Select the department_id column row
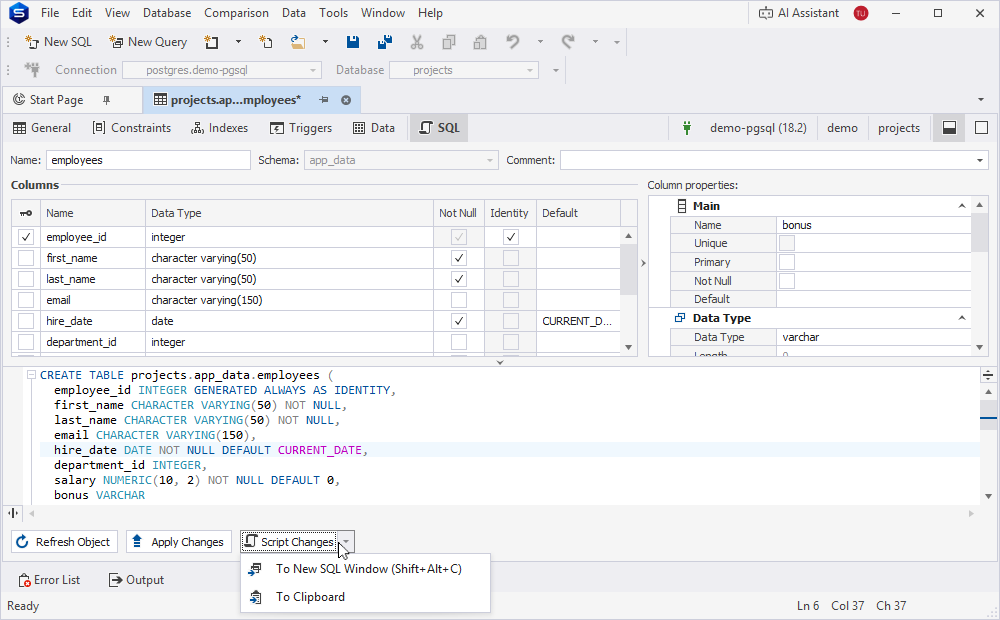 coord(318,342)
